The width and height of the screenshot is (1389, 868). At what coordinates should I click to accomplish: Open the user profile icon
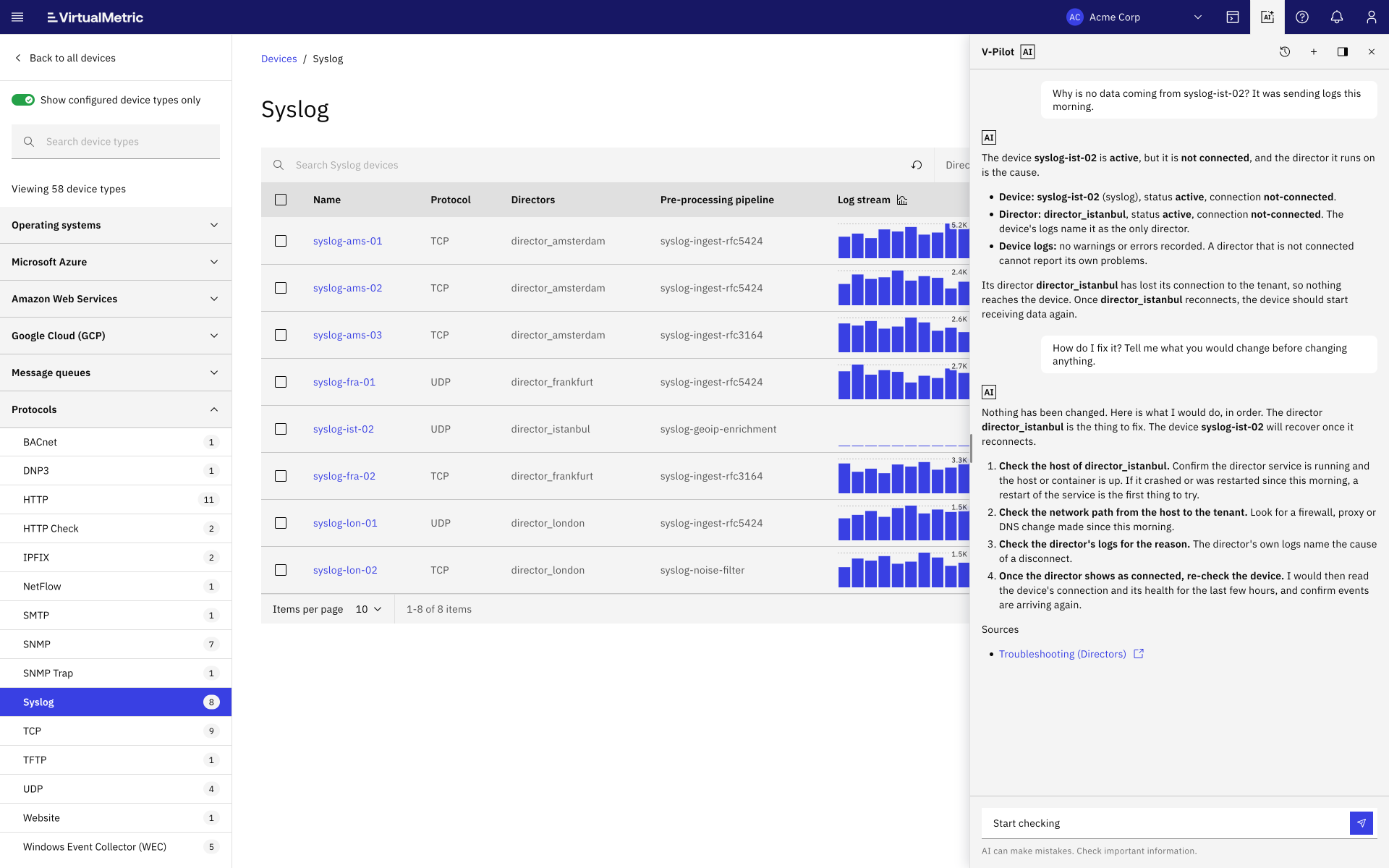click(1371, 17)
